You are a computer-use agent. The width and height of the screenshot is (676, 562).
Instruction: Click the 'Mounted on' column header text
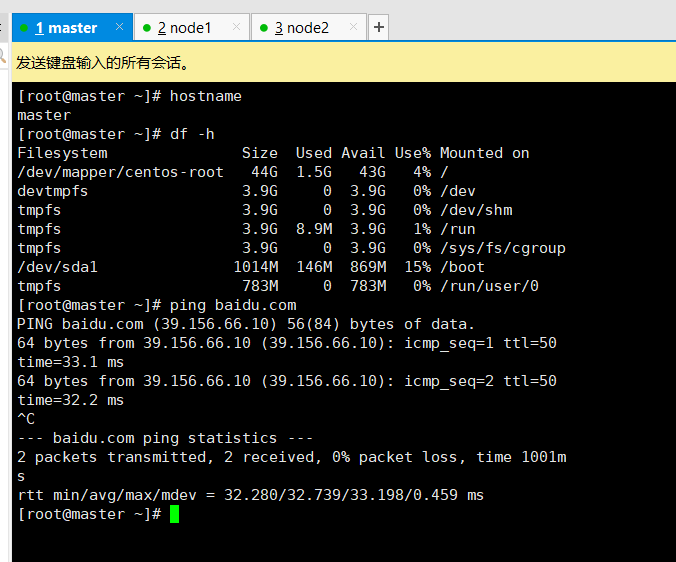click(x=484, y=153)
